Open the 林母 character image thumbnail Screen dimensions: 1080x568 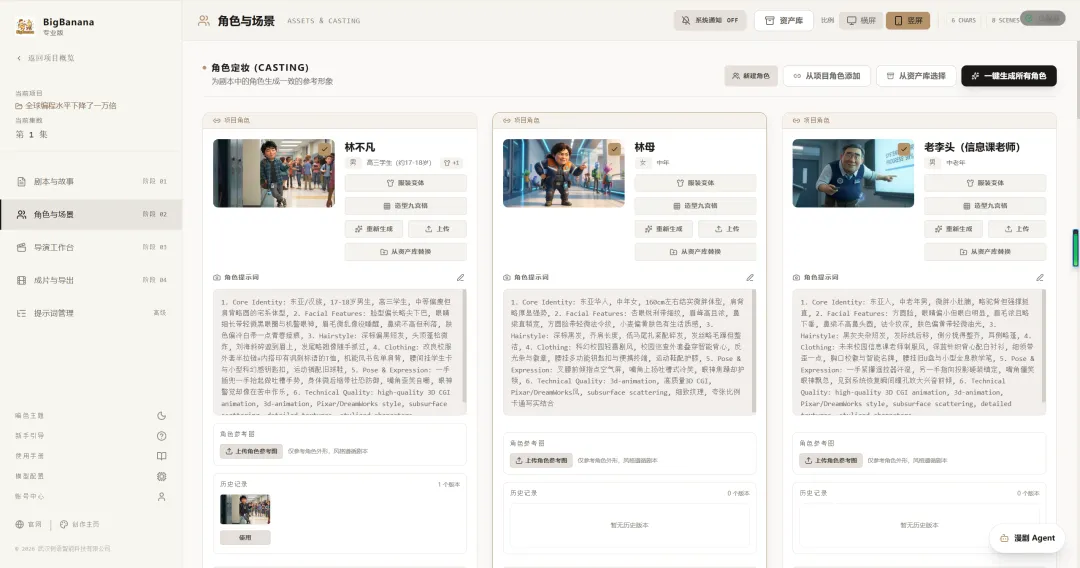pos(564,173)
